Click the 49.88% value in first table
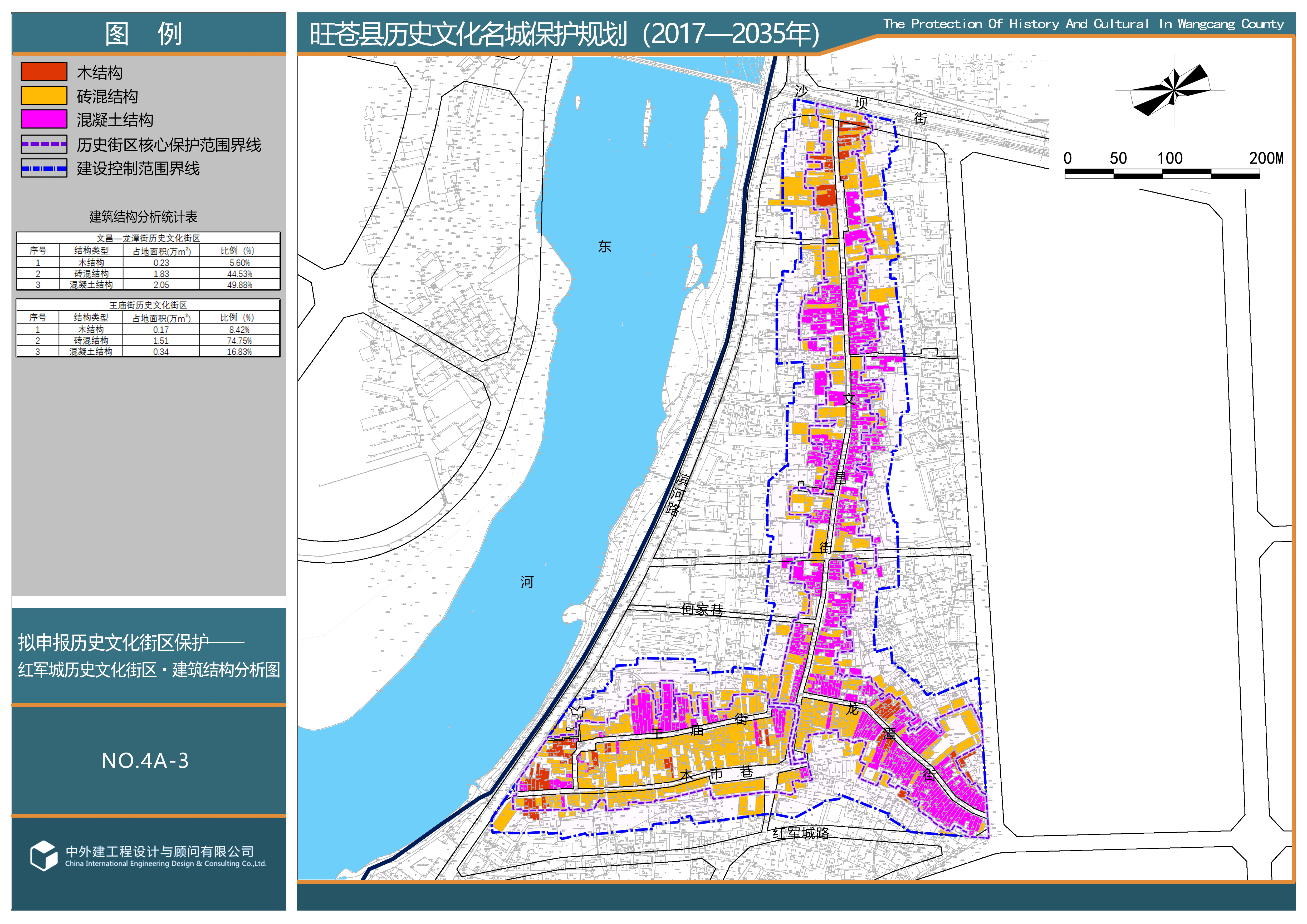The width and height of the screenshot is (1307, 924). coord(240,285)
